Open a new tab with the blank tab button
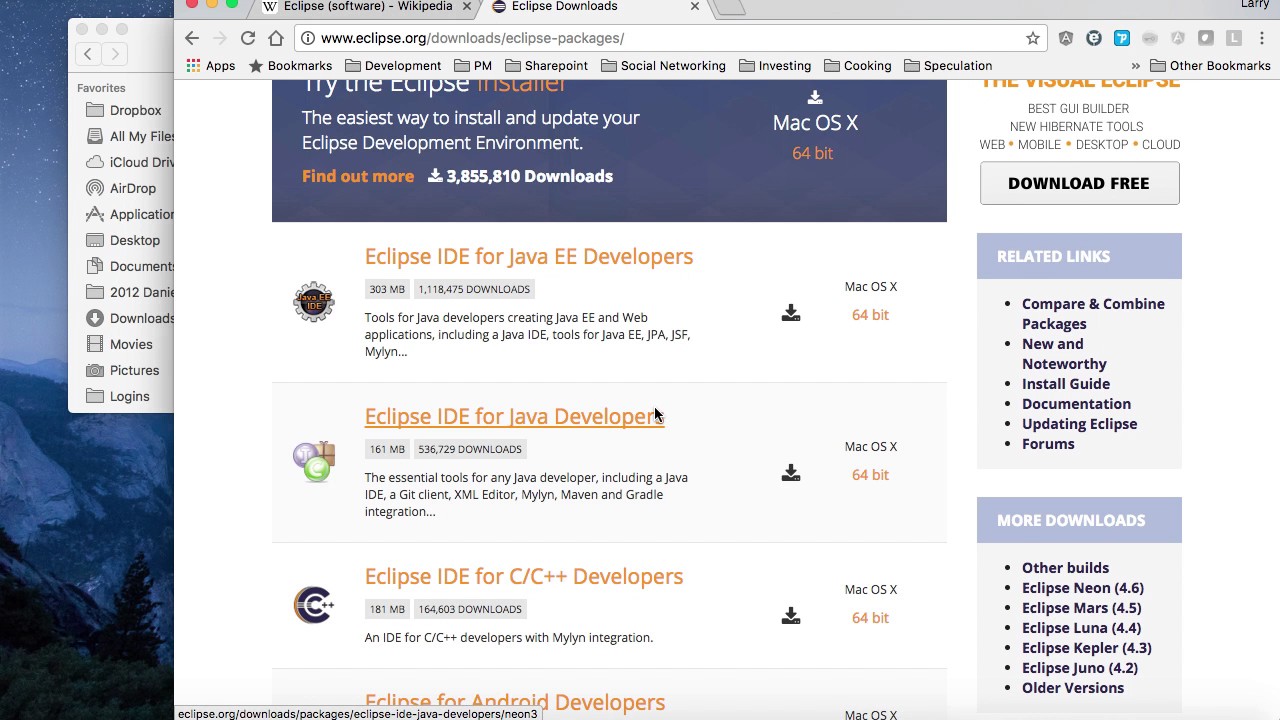 [731, 7]
